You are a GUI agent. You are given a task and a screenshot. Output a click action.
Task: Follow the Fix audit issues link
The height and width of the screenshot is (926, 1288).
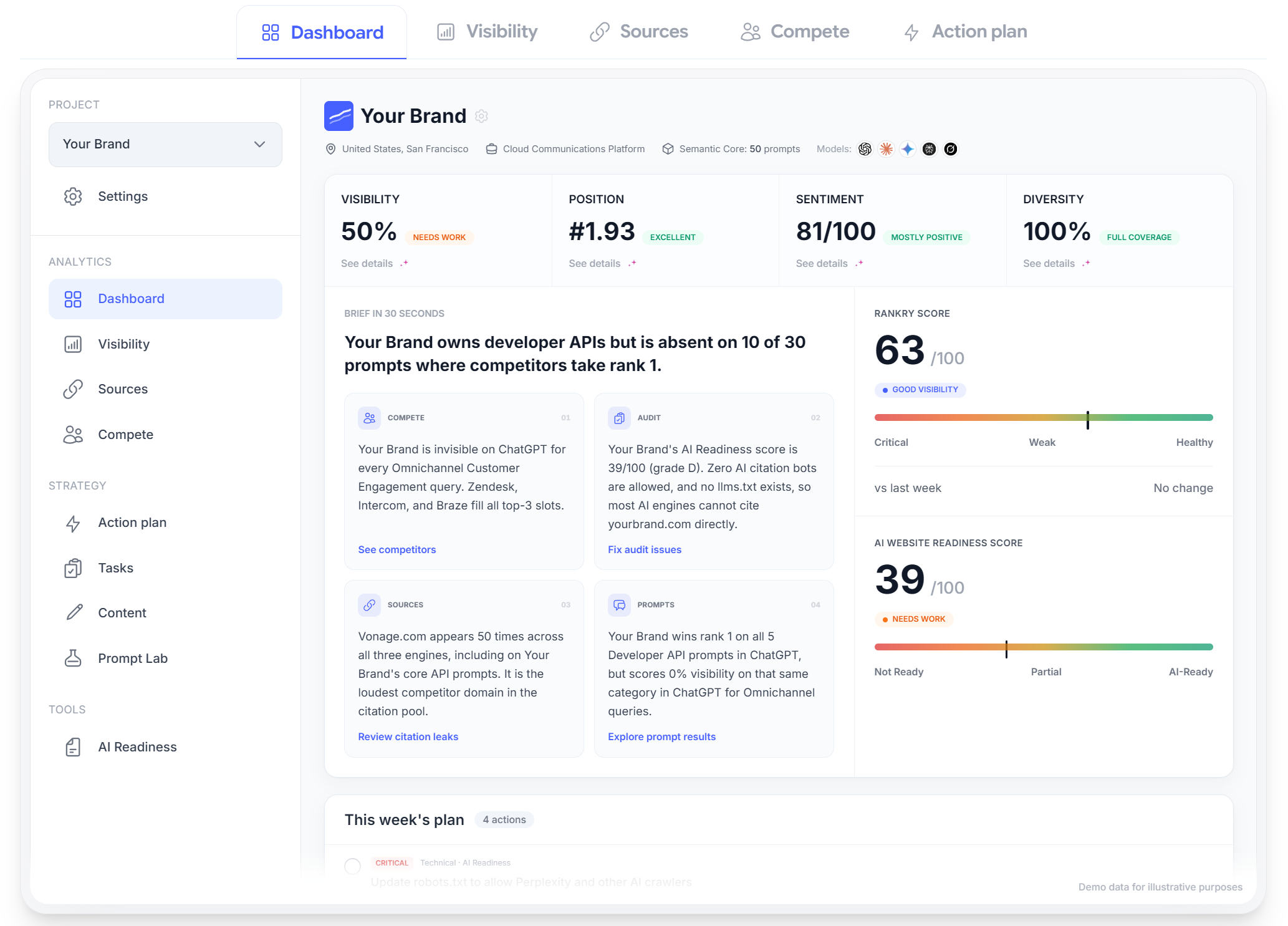coord(645,549)
